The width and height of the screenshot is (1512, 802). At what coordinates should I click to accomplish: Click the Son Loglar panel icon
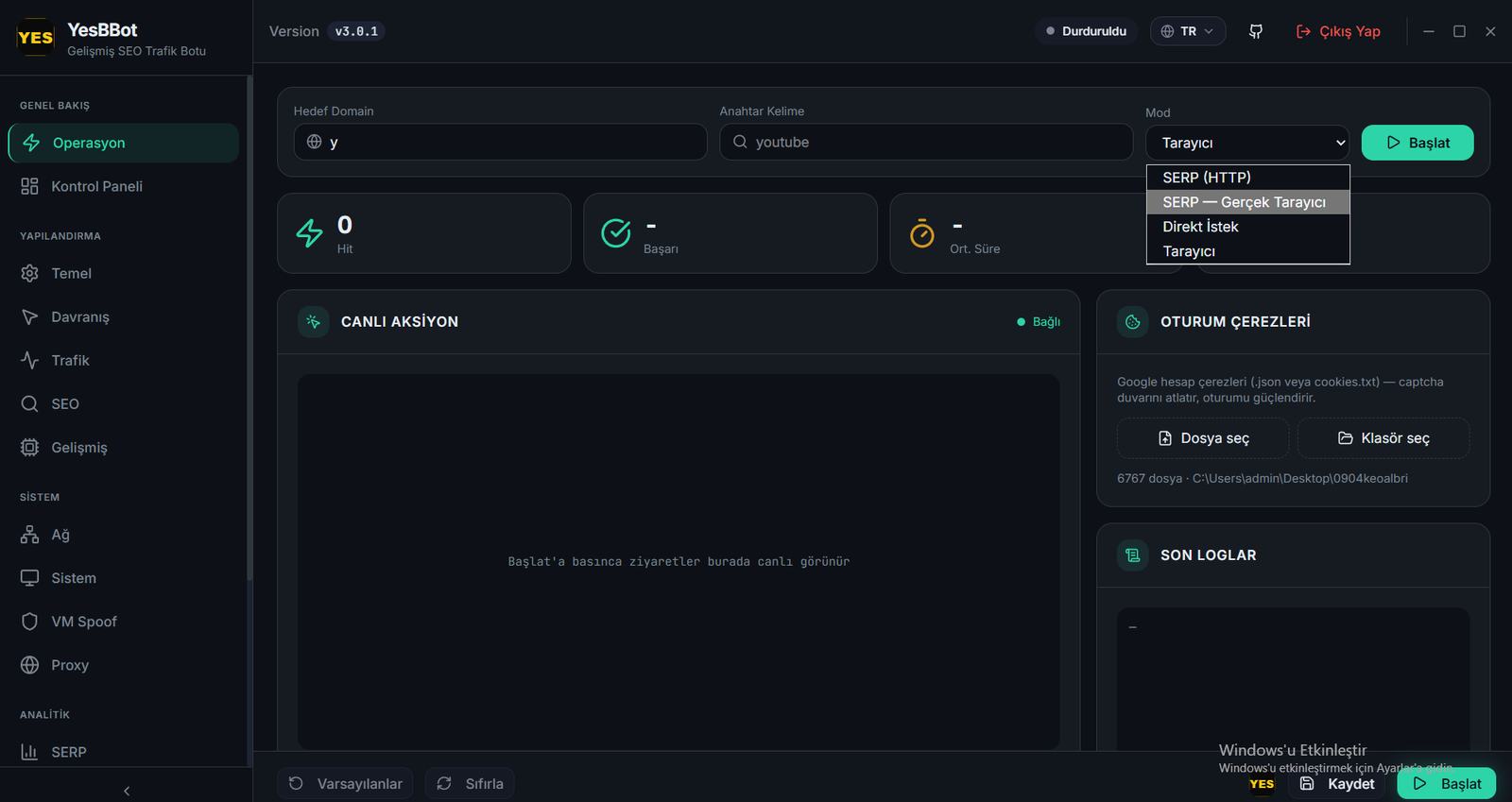(1133, 555)
